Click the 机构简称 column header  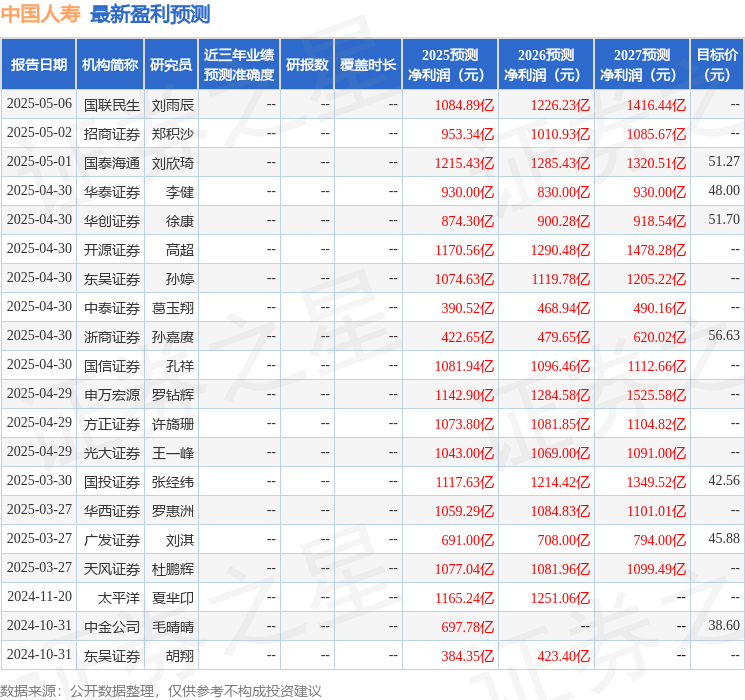click(110, 64)
